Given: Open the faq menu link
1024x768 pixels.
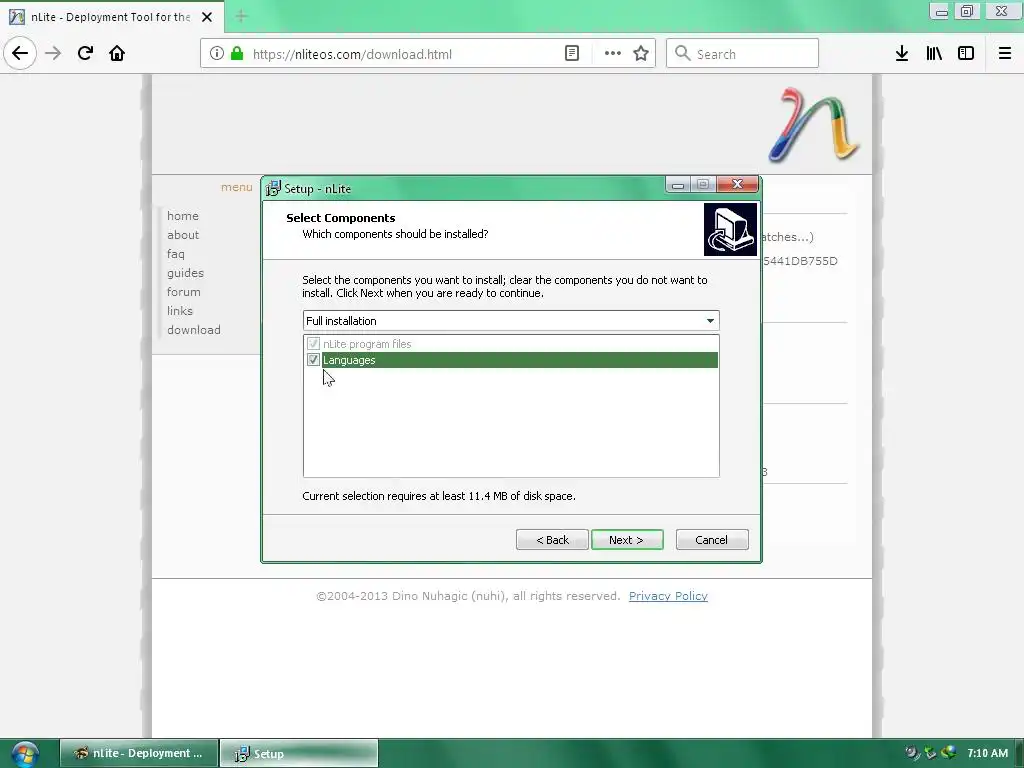Looking at the screenshot, I should click(x=176, y=253).
